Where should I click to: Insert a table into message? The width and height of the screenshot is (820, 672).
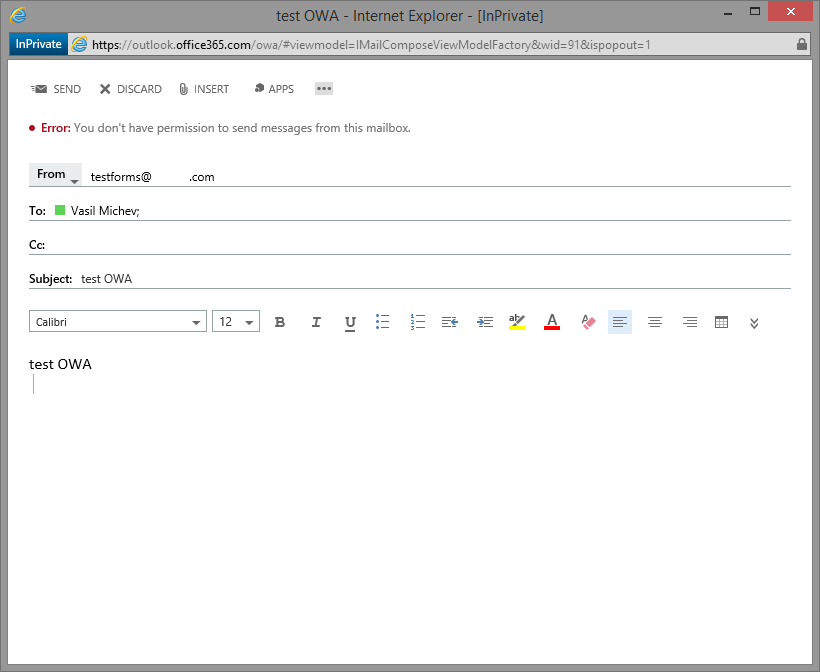(x=721, y=322)
